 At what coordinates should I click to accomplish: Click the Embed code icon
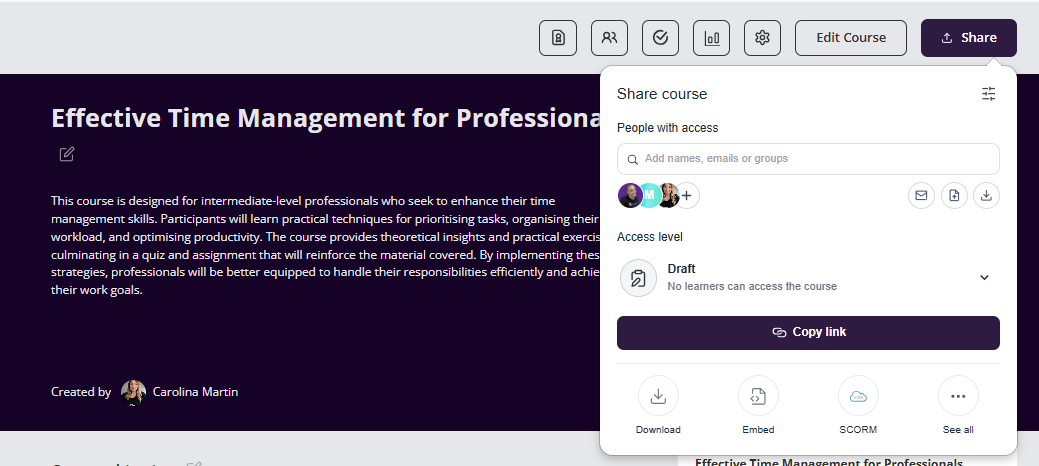coord(758,396)
